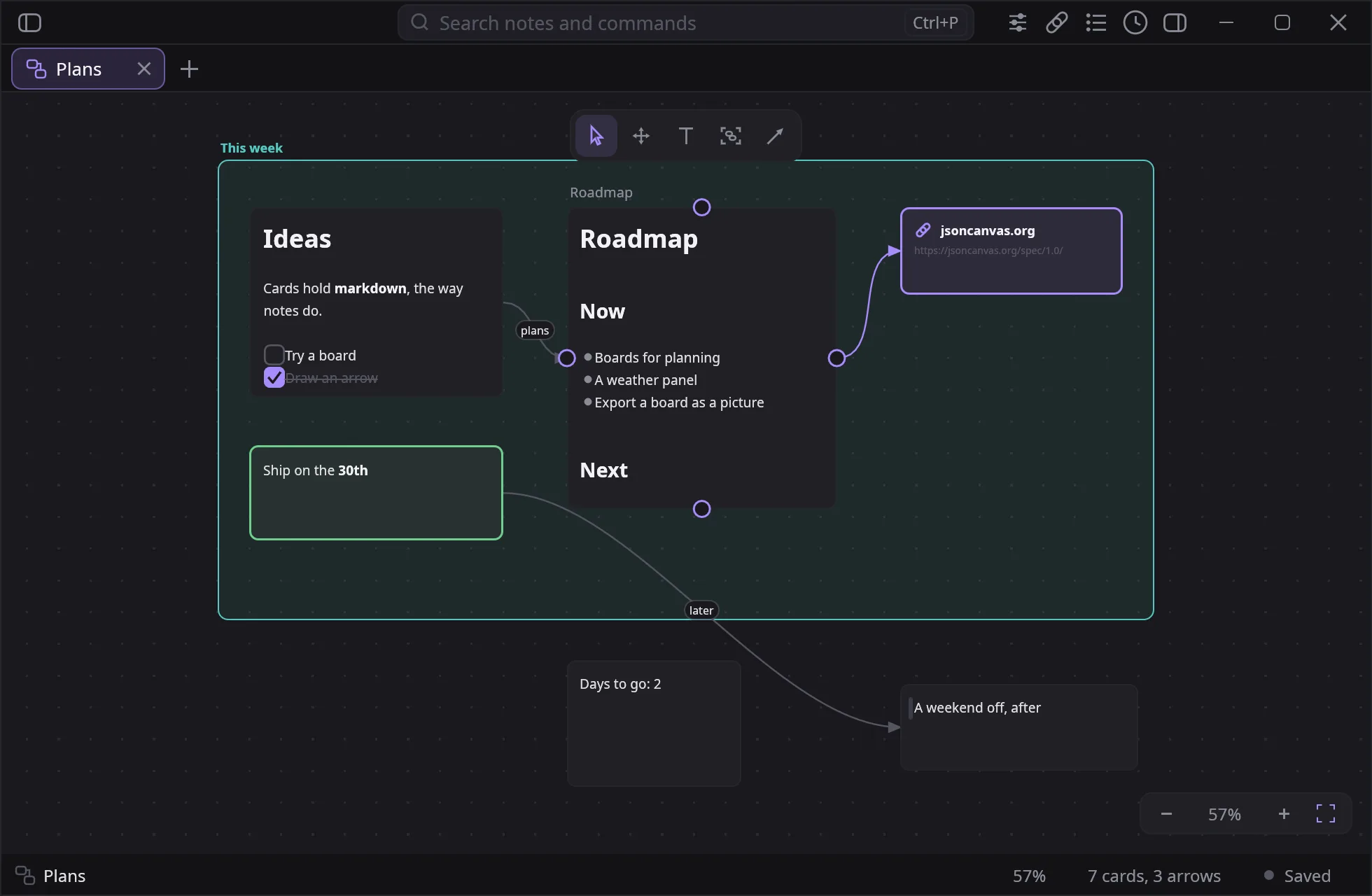Viewport: 1372px width, 896px height.
Task: Click 'A weather panel' bullet item
Action: pyautogui.click(x=645, y=380)
